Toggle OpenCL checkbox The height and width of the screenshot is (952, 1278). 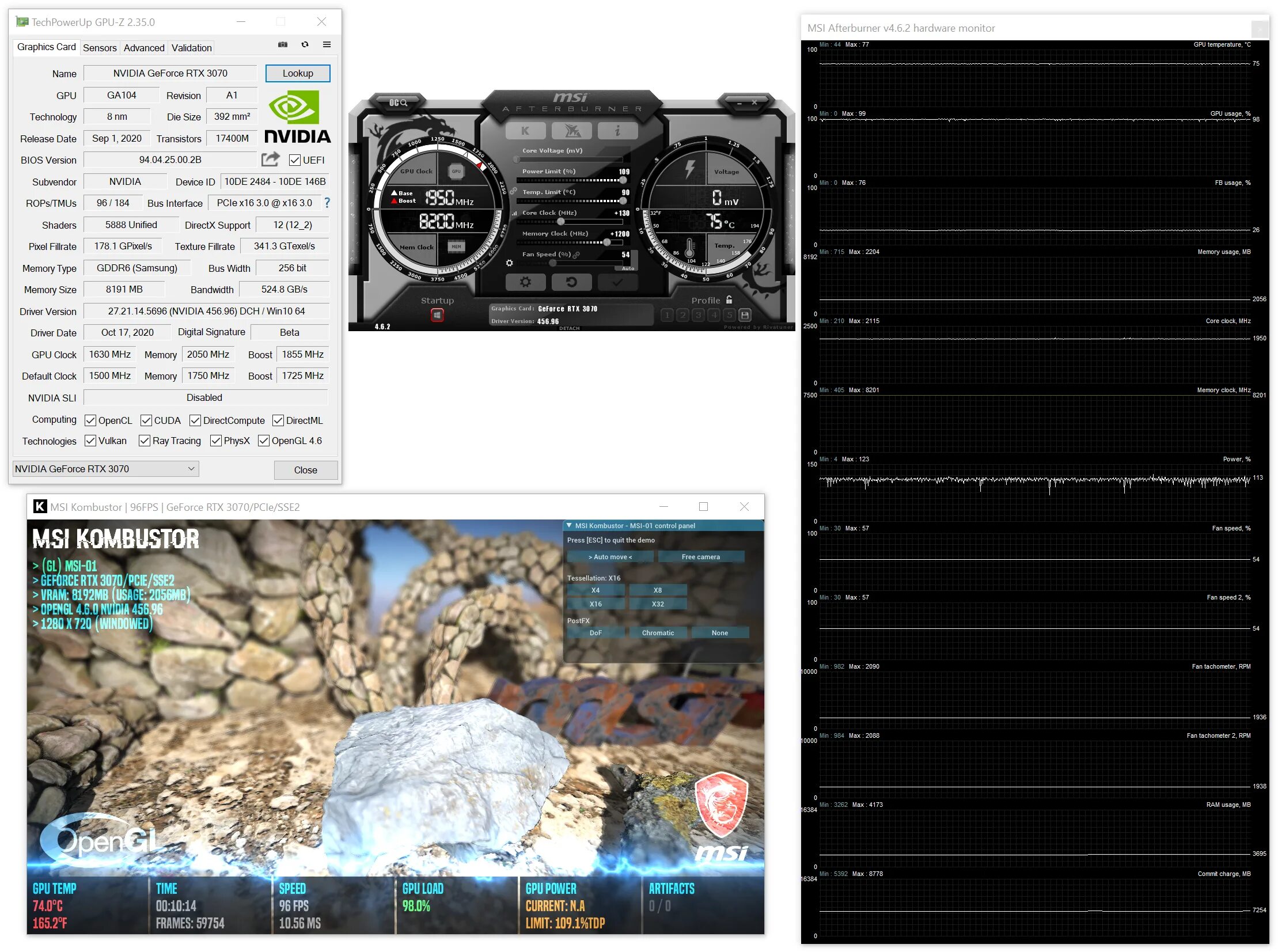coord(90,420)
